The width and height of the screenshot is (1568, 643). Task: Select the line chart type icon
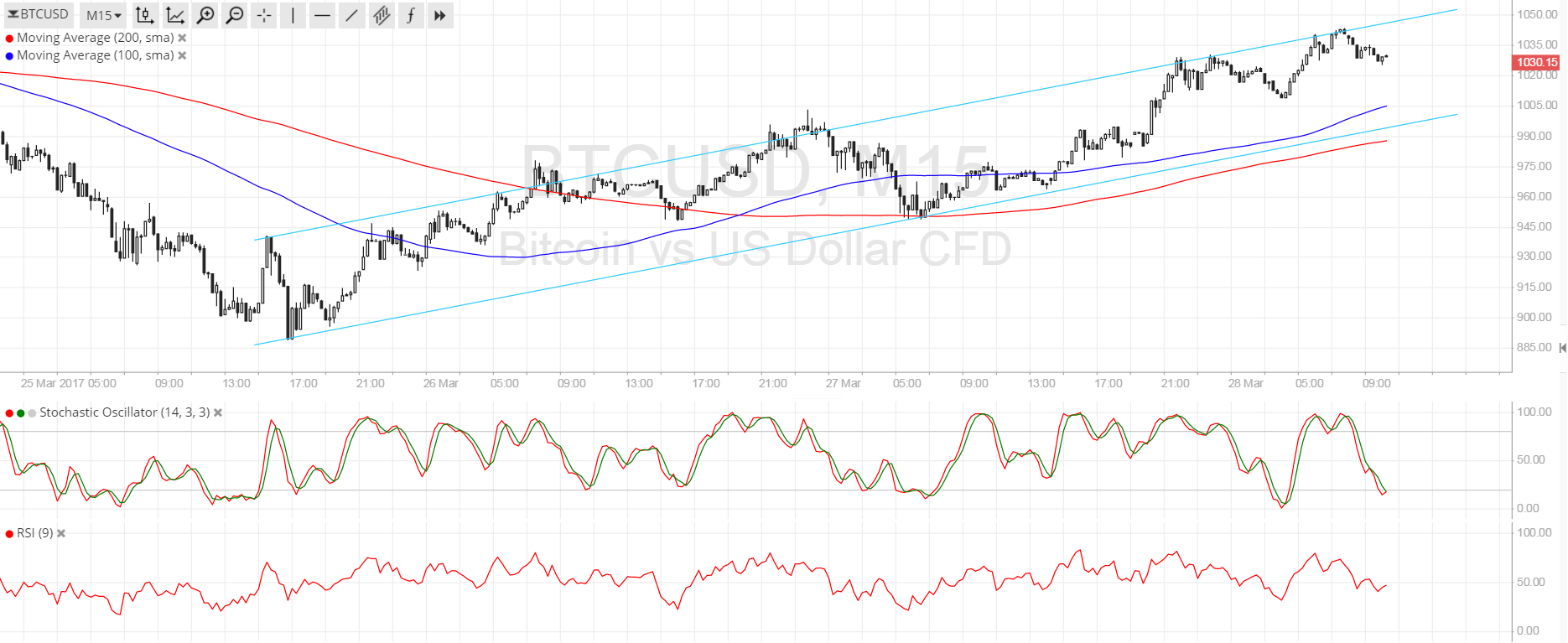point(175,15)
